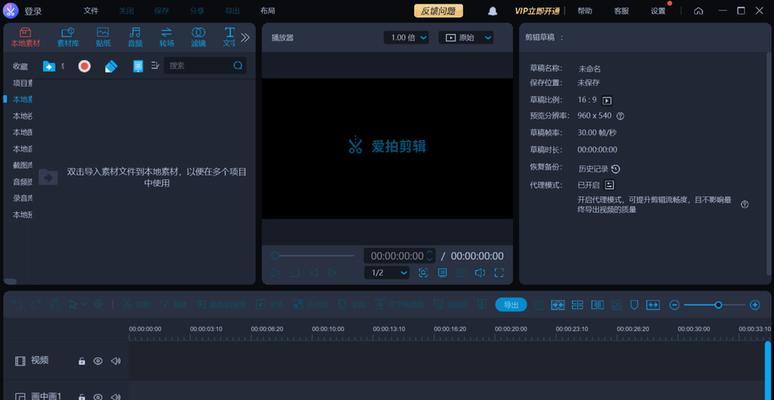
Task: Open the 客服 customer service menu
Action: (x=621, y=11)
